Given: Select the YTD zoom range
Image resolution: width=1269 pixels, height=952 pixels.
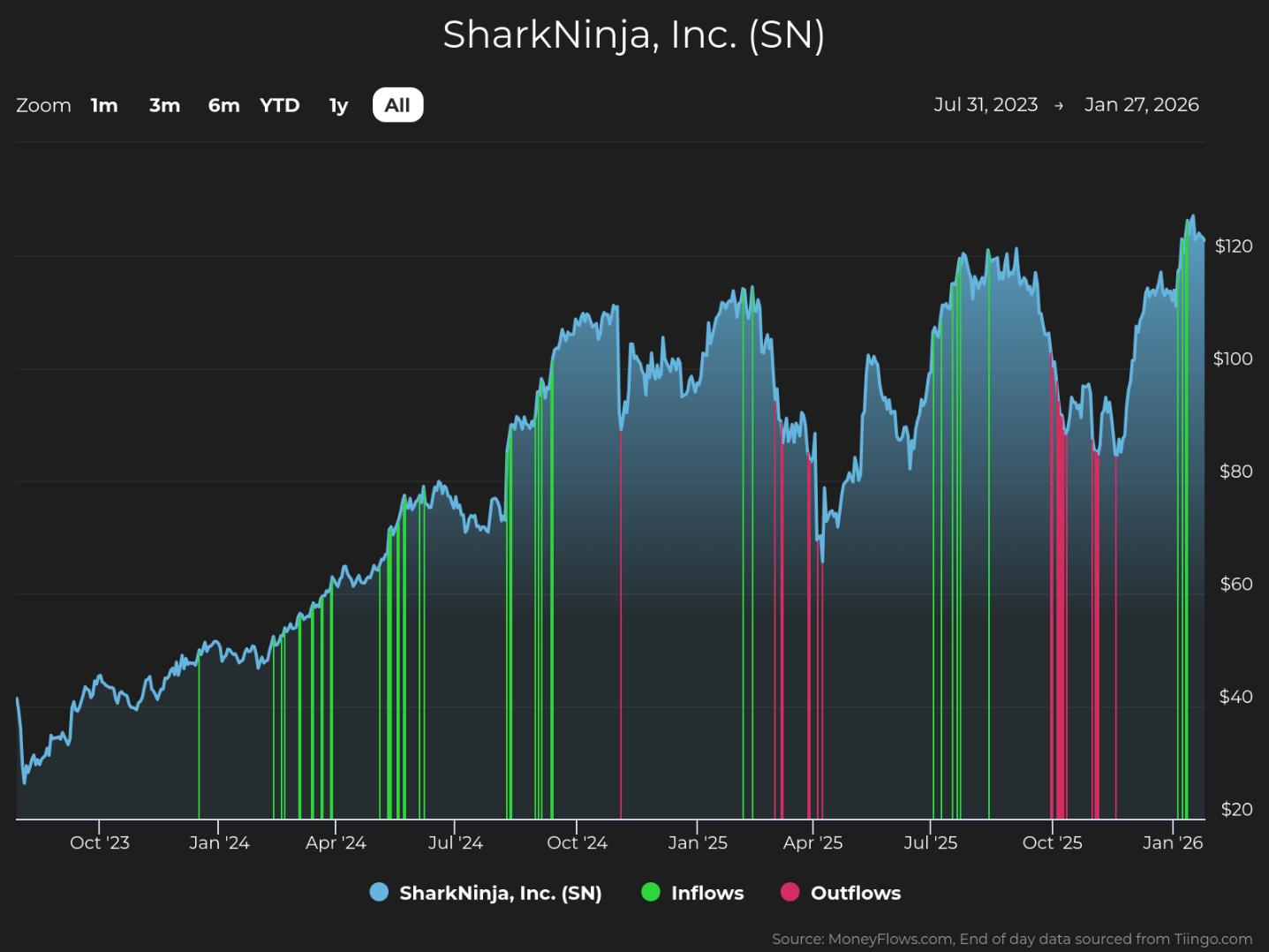Looking at the screenshot, I should [280, 105].
